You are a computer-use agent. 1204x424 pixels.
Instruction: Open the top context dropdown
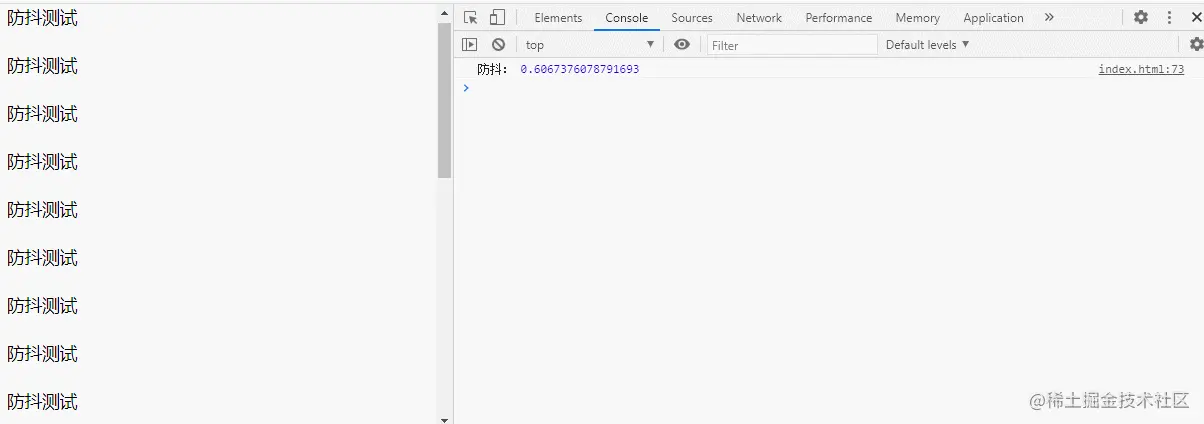coord(590,44)
